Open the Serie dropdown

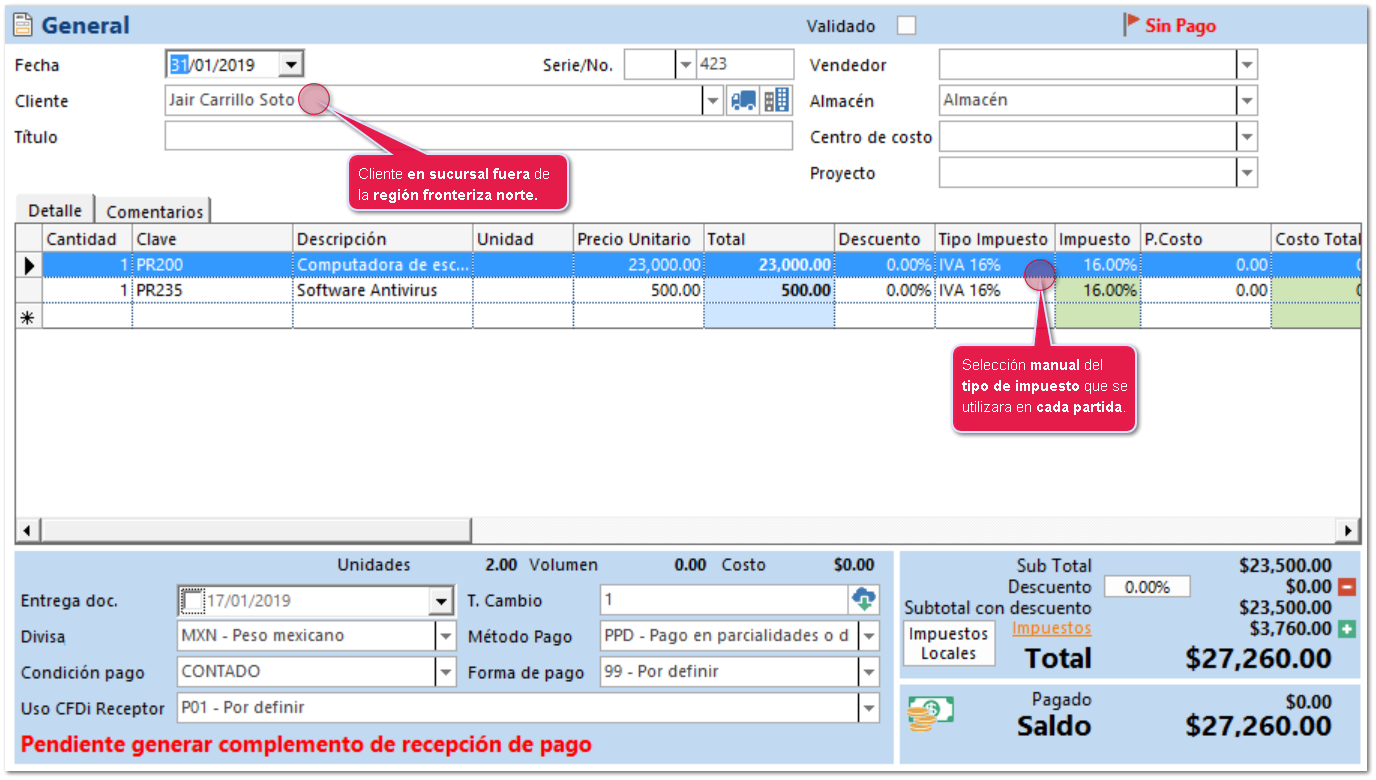(686, 64)
